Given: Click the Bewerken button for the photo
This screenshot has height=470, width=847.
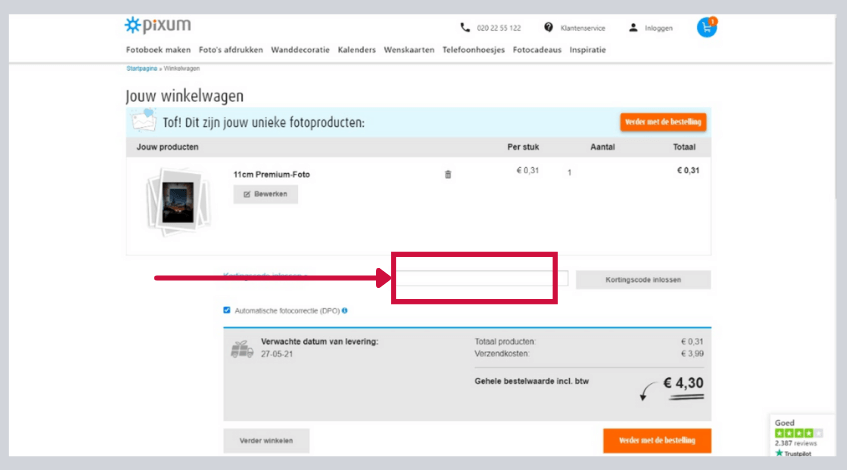Looking at the screenshot, I should pyautogui.click(x=265, y=194).
